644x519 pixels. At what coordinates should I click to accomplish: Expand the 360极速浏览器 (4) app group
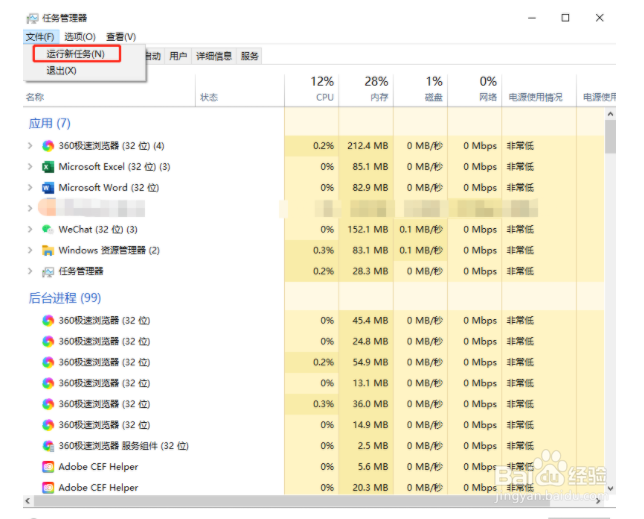click(x=30, y=146)
